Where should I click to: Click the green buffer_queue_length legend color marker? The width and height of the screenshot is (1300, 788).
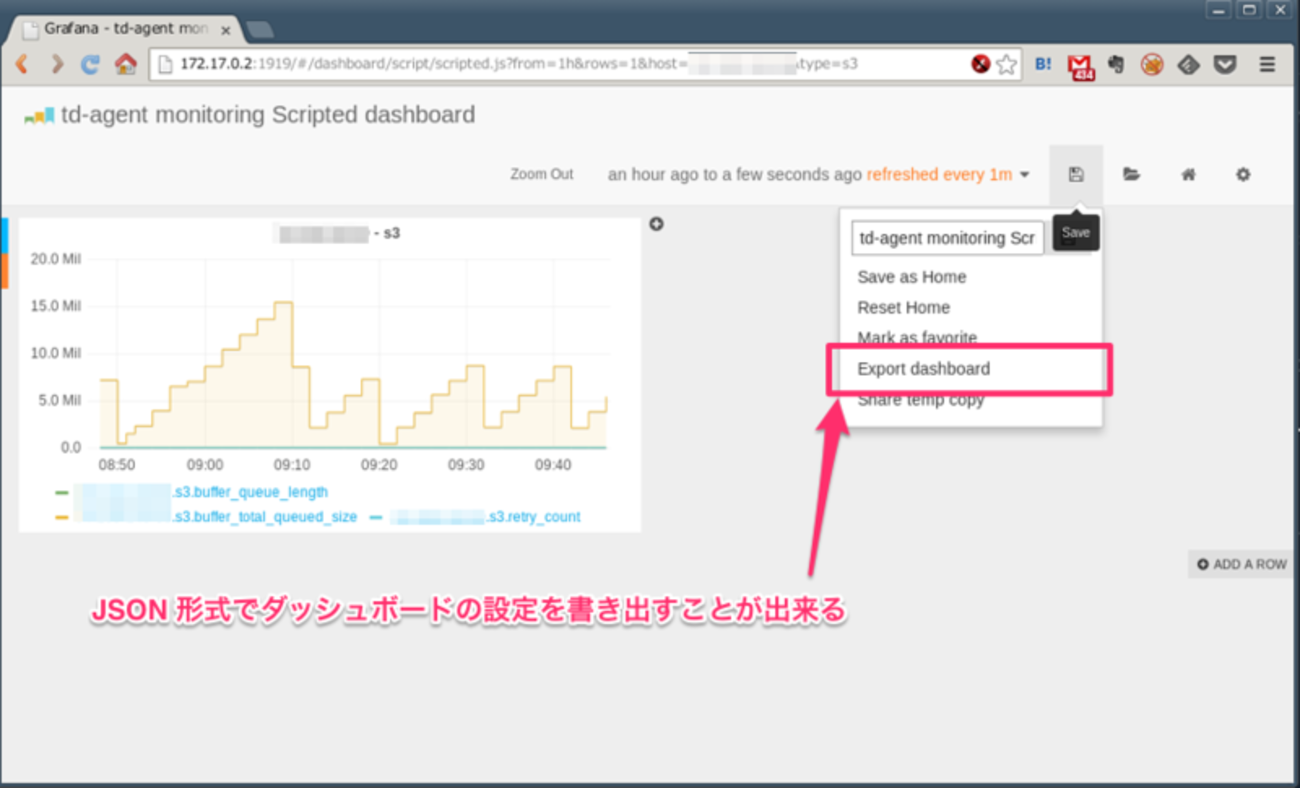pos(62,493)
